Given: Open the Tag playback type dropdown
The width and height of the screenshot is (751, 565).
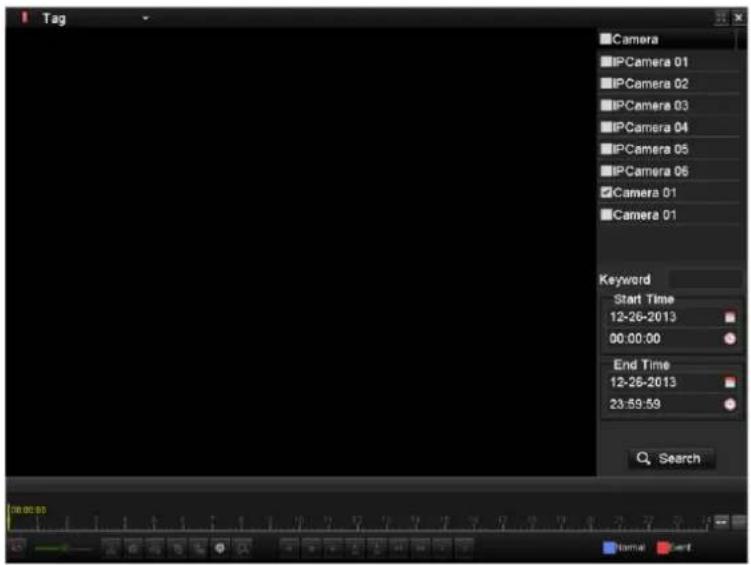Looking at the screenshot, I should 96,18.
